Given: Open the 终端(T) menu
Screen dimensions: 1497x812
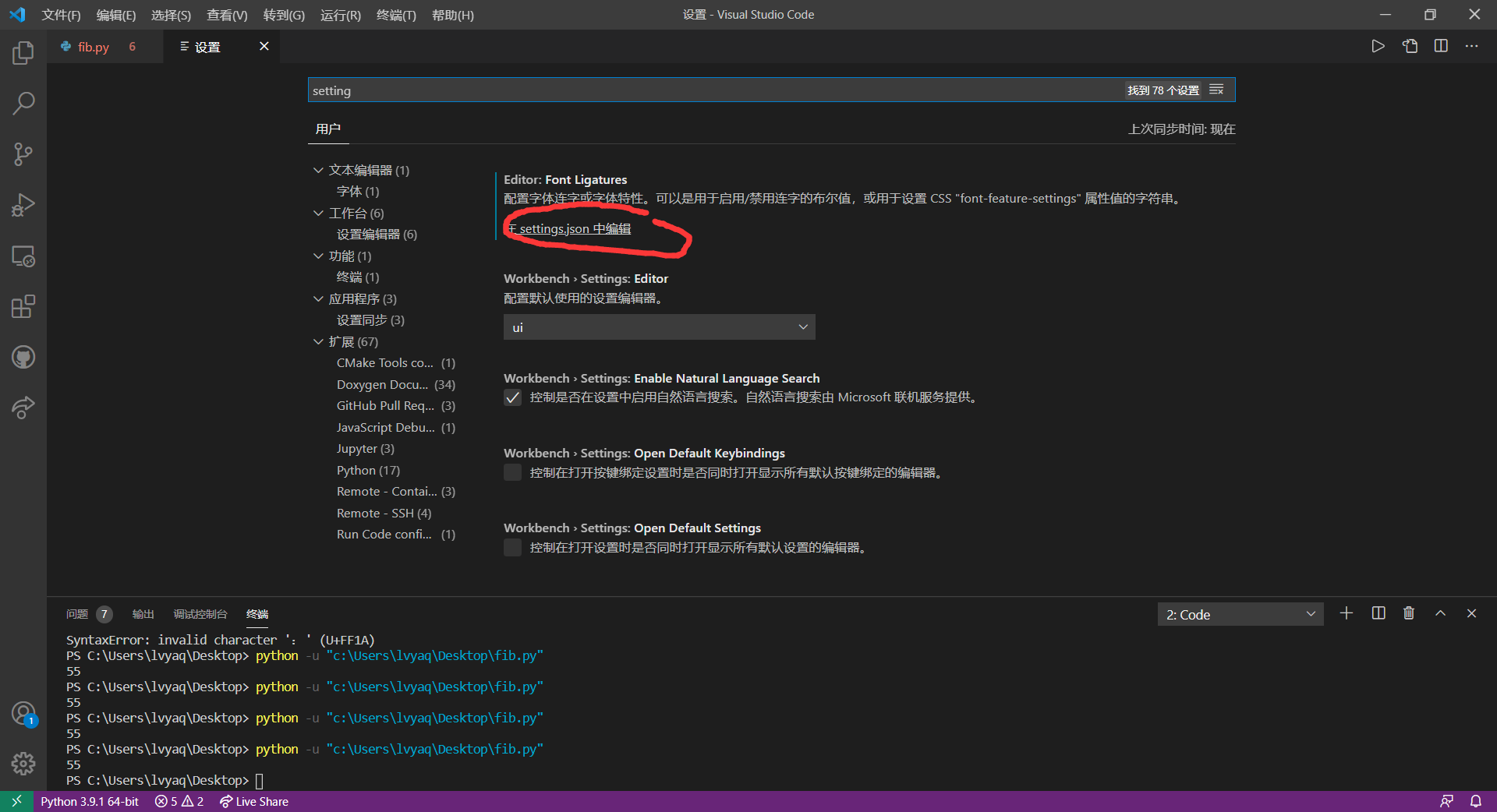Looking at the screenshot, I should pos(396,15).
